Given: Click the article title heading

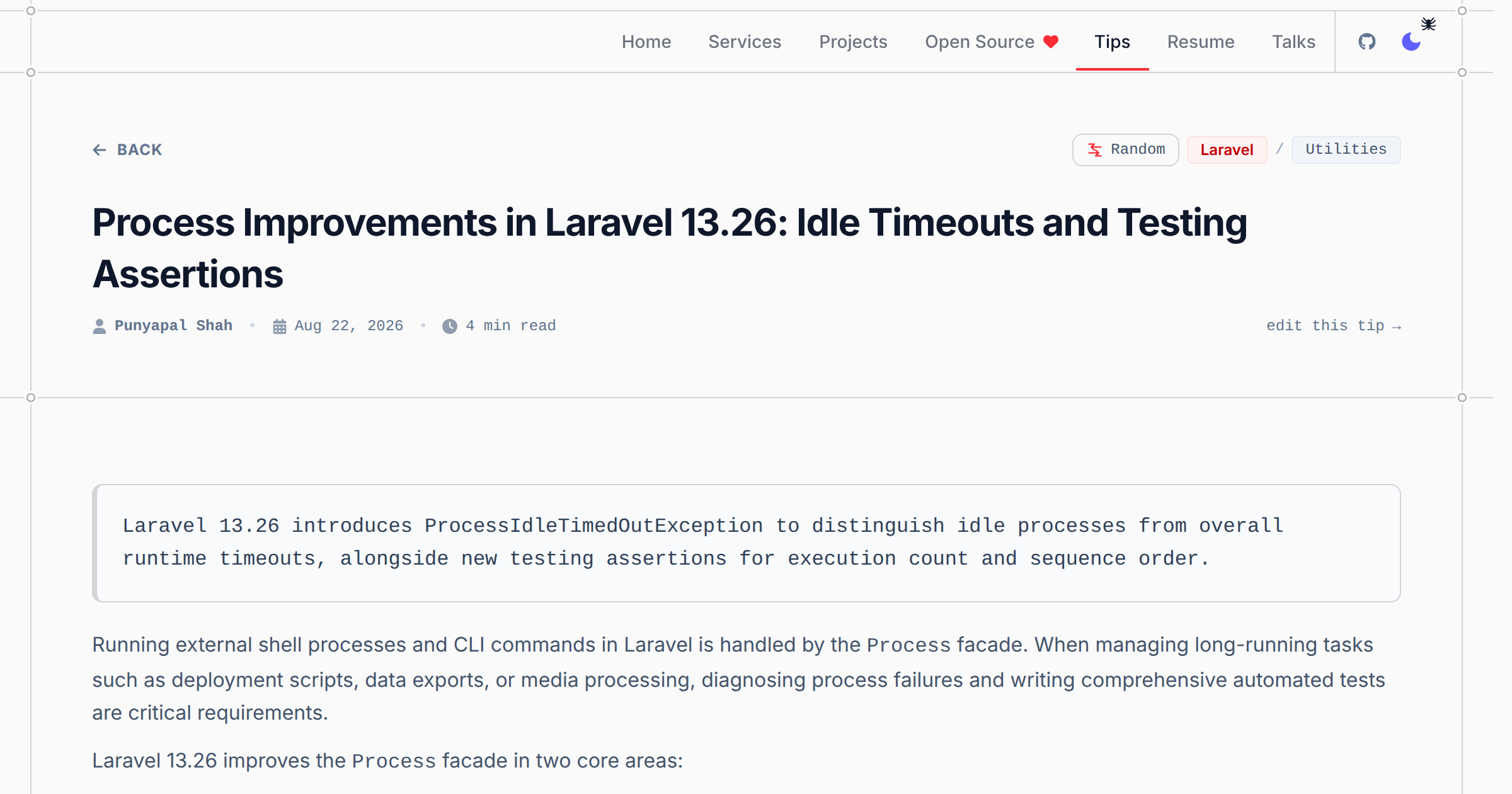Looking at the screenshot, I should [670, 248].
